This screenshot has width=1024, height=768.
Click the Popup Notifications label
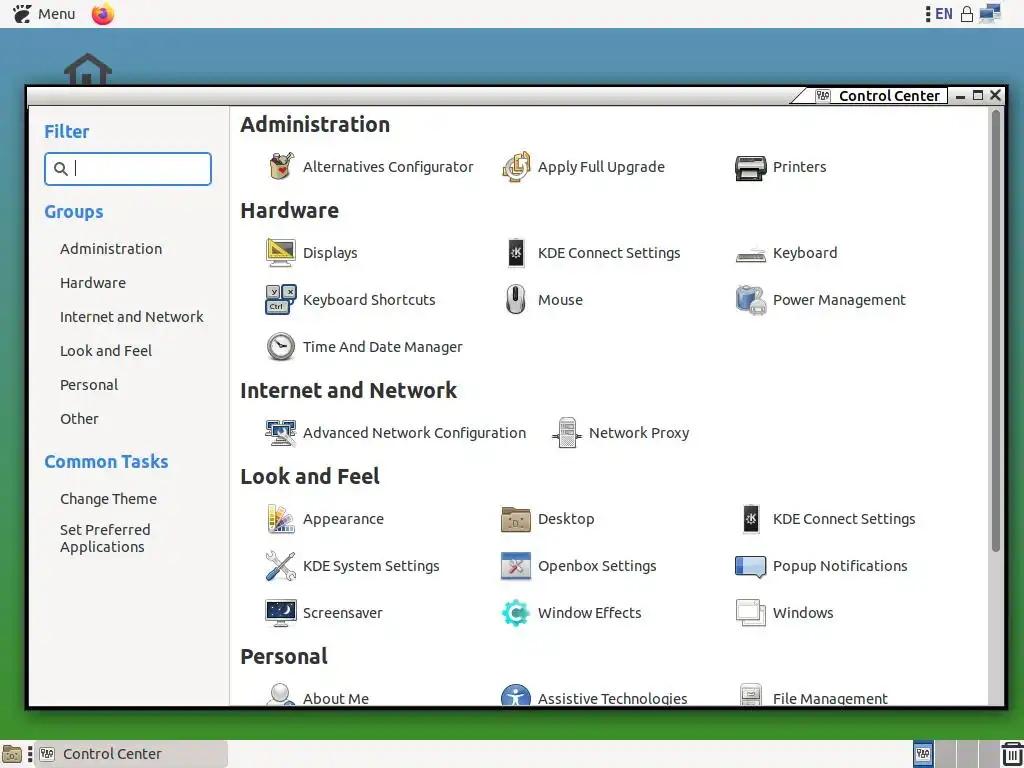840,566
